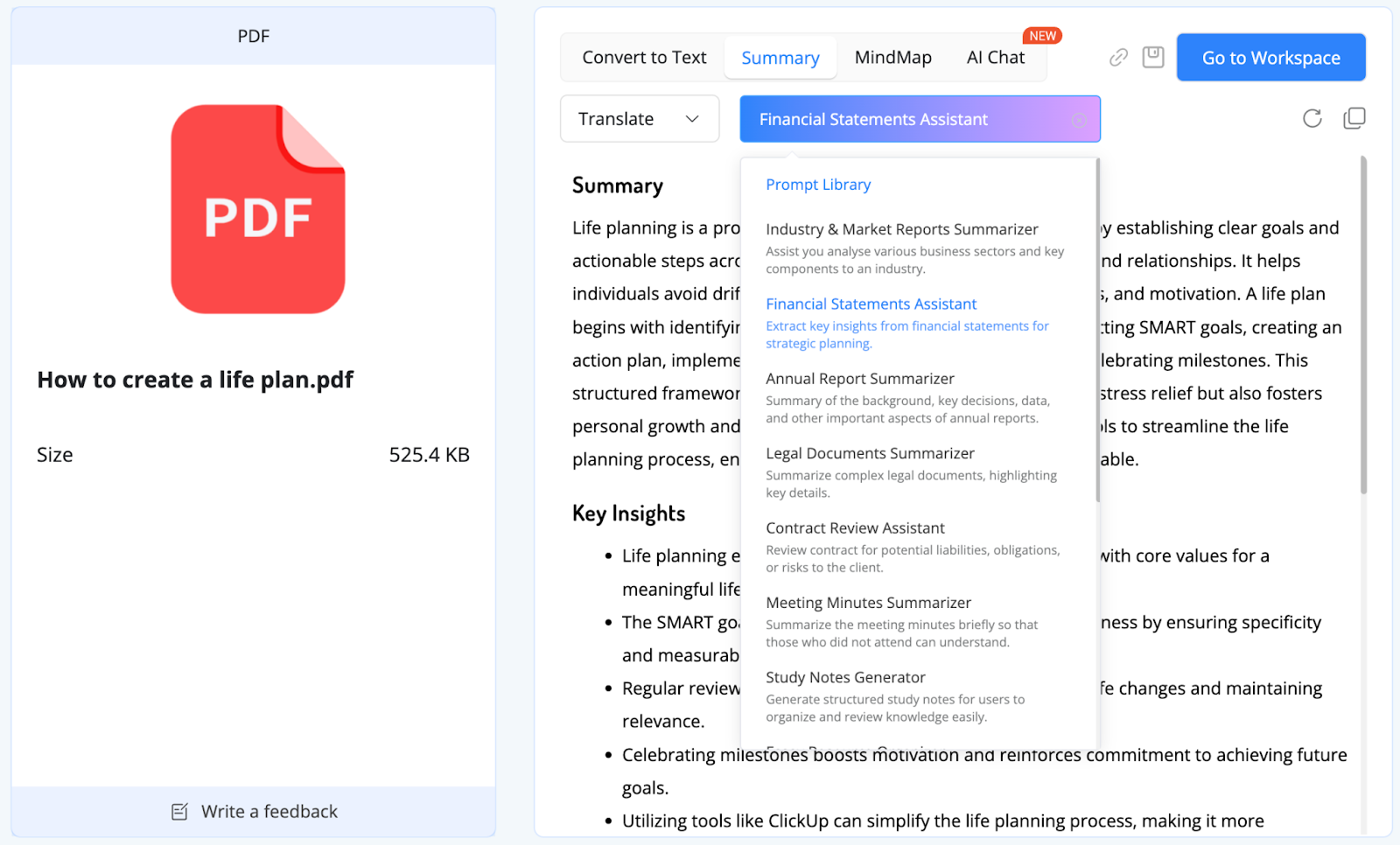Click the copy link icon

coord(1117,57)
